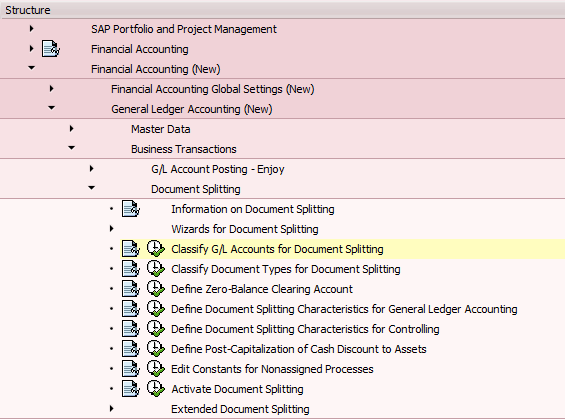Screen dimensions: 565x419
Task: Execute Edit Constants for Nonassigned Processes activity
Action: 156,369
